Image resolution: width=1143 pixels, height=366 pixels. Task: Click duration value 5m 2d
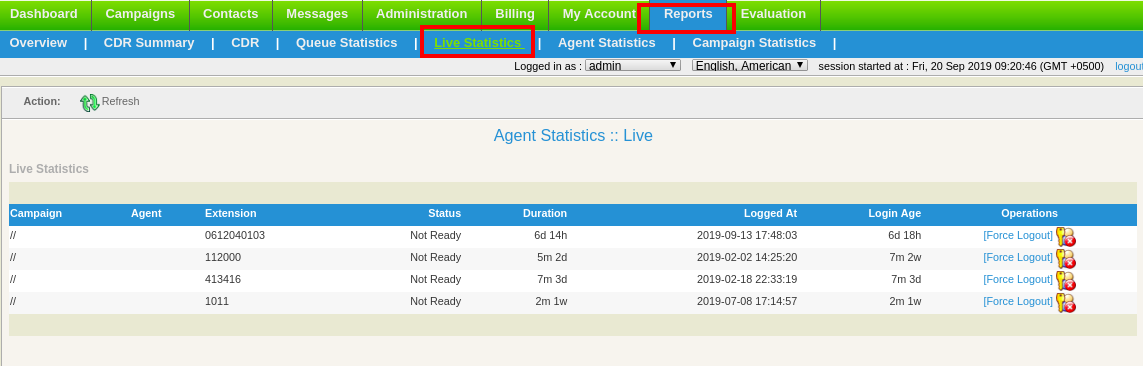click(552, 257)
